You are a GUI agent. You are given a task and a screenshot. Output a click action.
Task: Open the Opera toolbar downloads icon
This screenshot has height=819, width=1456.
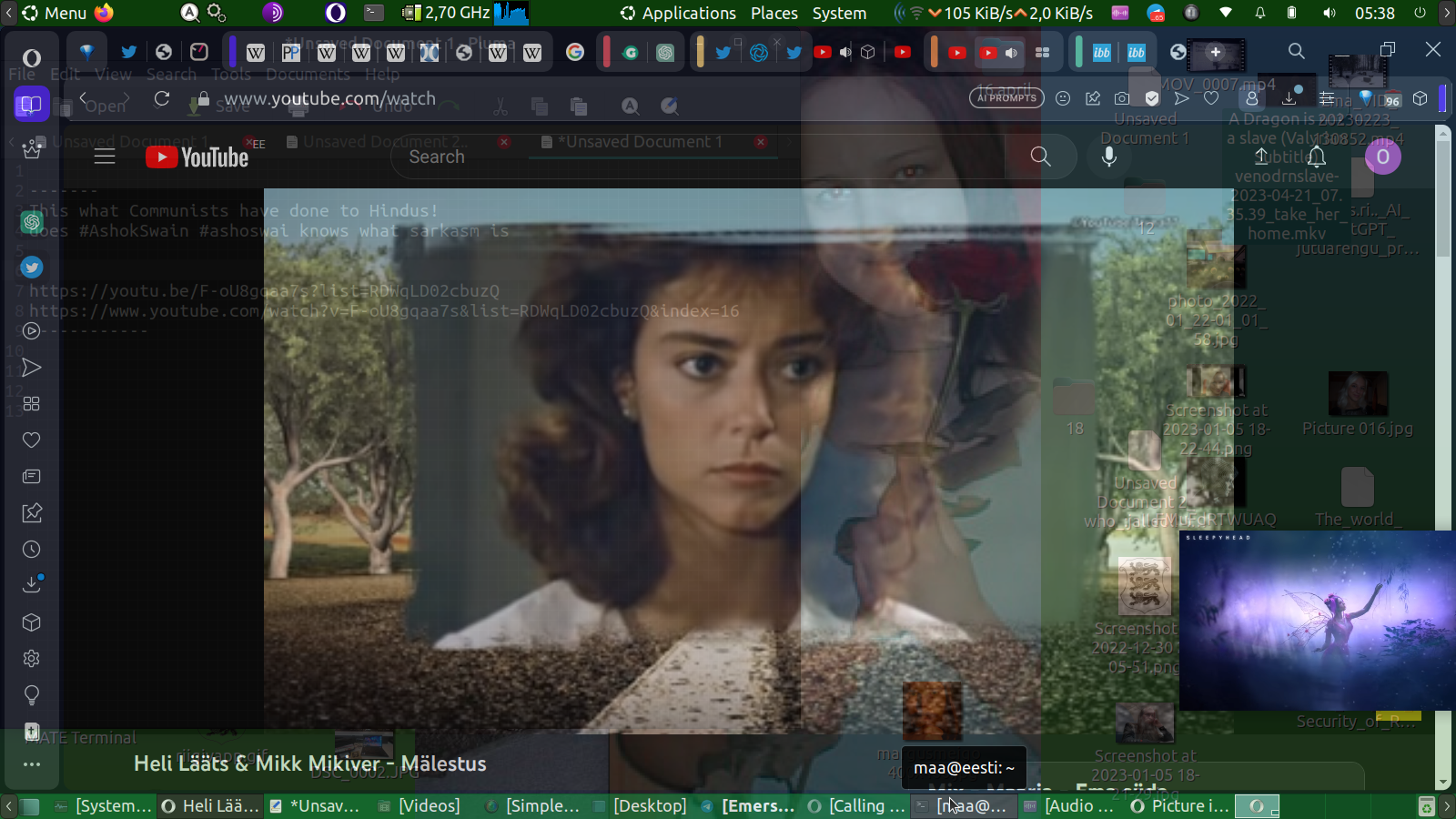(1289, 98)
